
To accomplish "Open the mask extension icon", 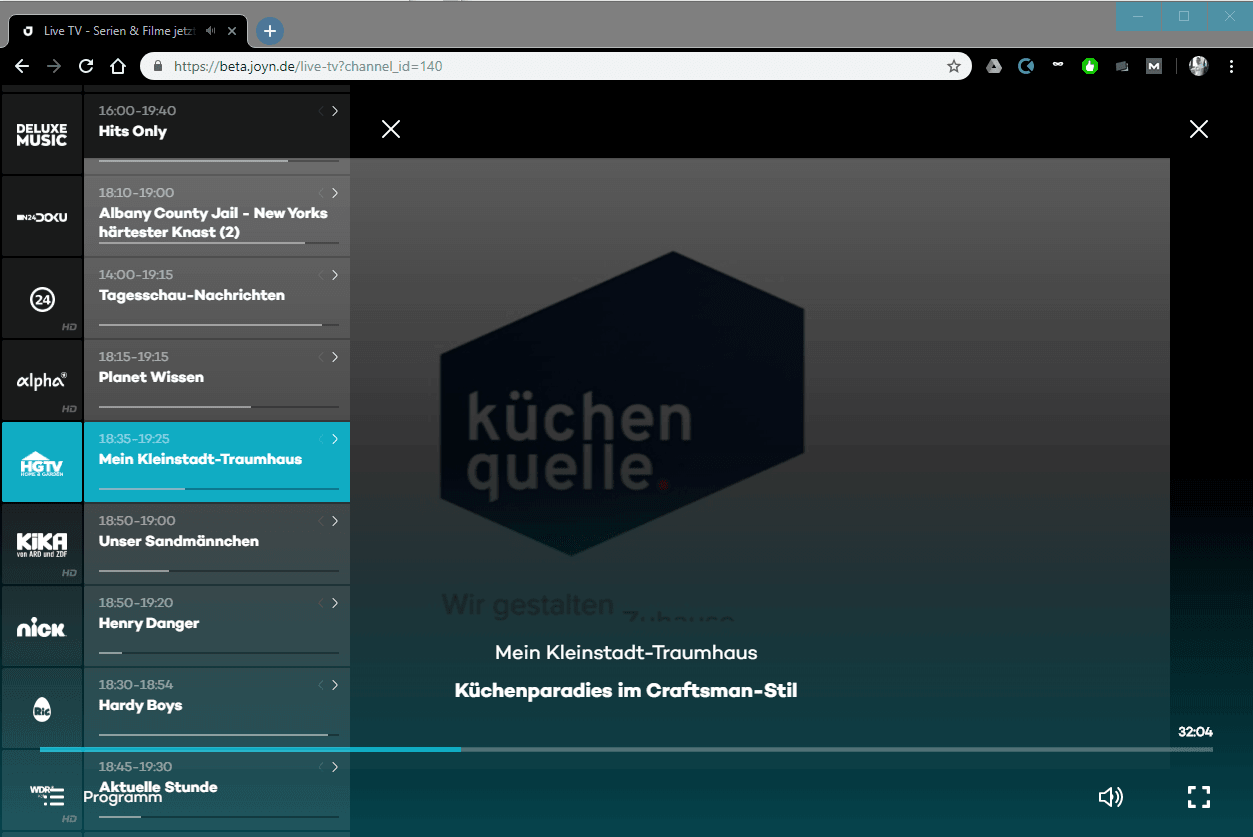I will tap(1058, 66).
